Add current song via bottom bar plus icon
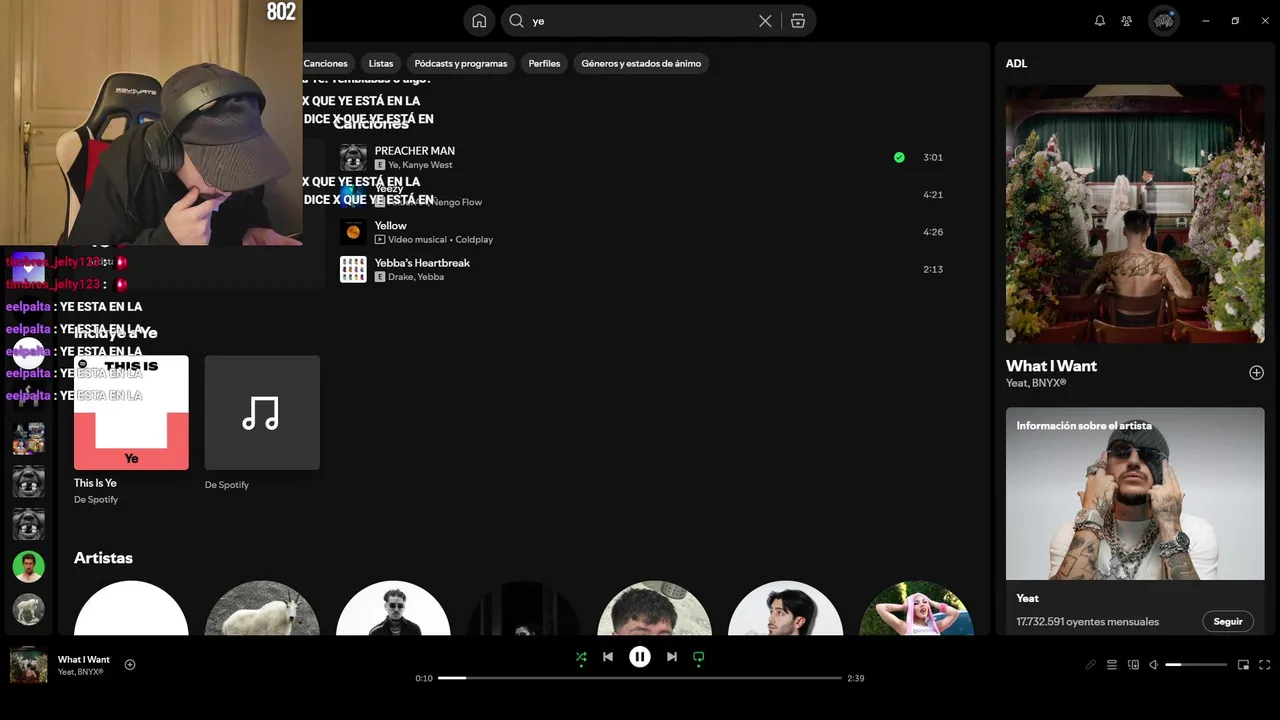The image size is (1280, 720). 130,665
